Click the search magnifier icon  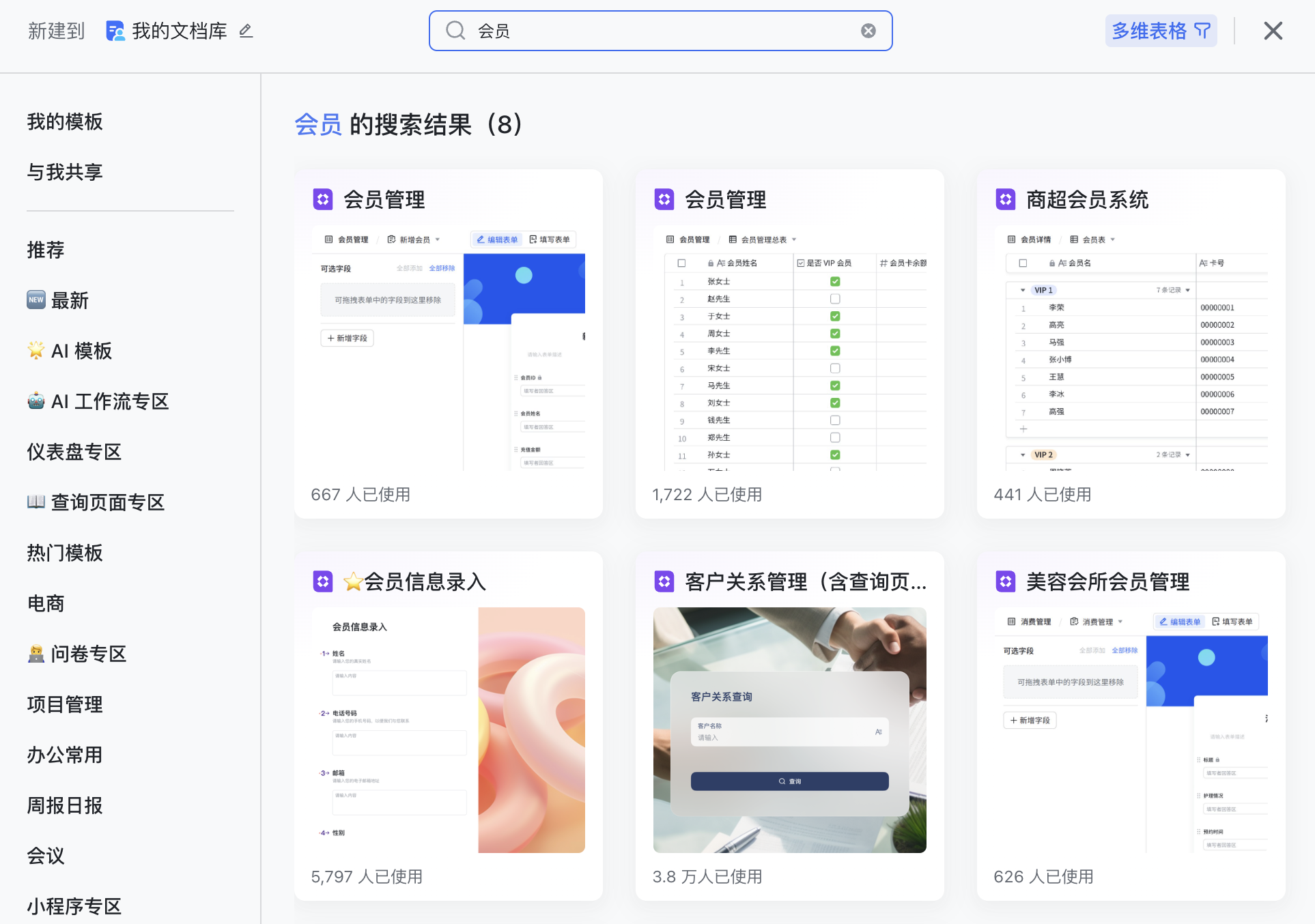(455, 31)
